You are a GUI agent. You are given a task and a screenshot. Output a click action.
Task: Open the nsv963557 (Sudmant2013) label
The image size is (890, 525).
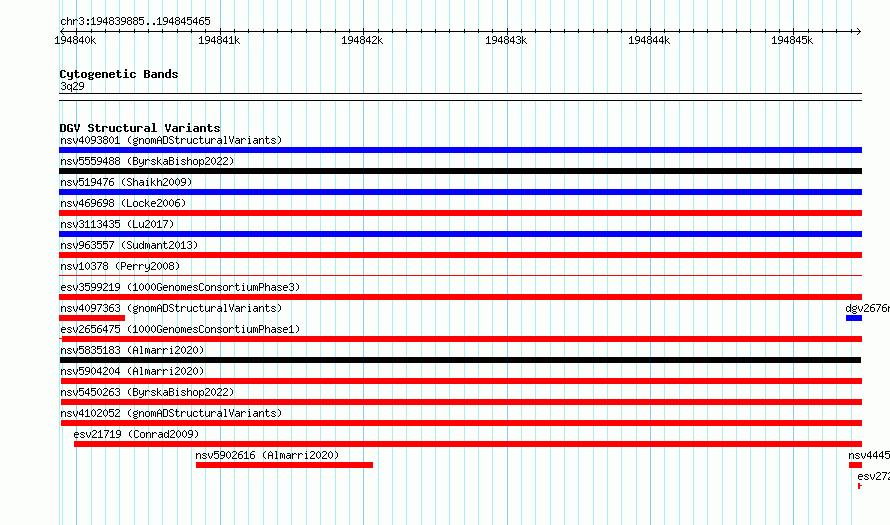coord(129,245)
